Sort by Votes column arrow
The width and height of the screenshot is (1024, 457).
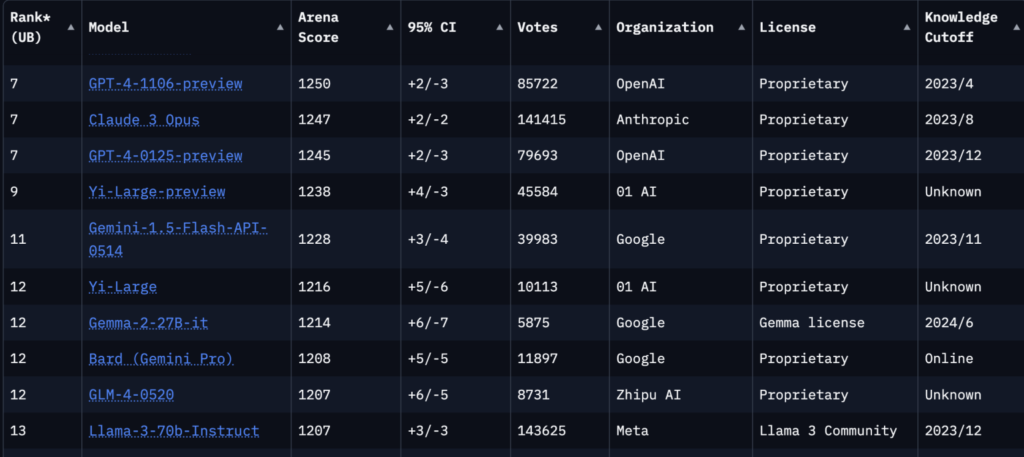tap(598, 28)
